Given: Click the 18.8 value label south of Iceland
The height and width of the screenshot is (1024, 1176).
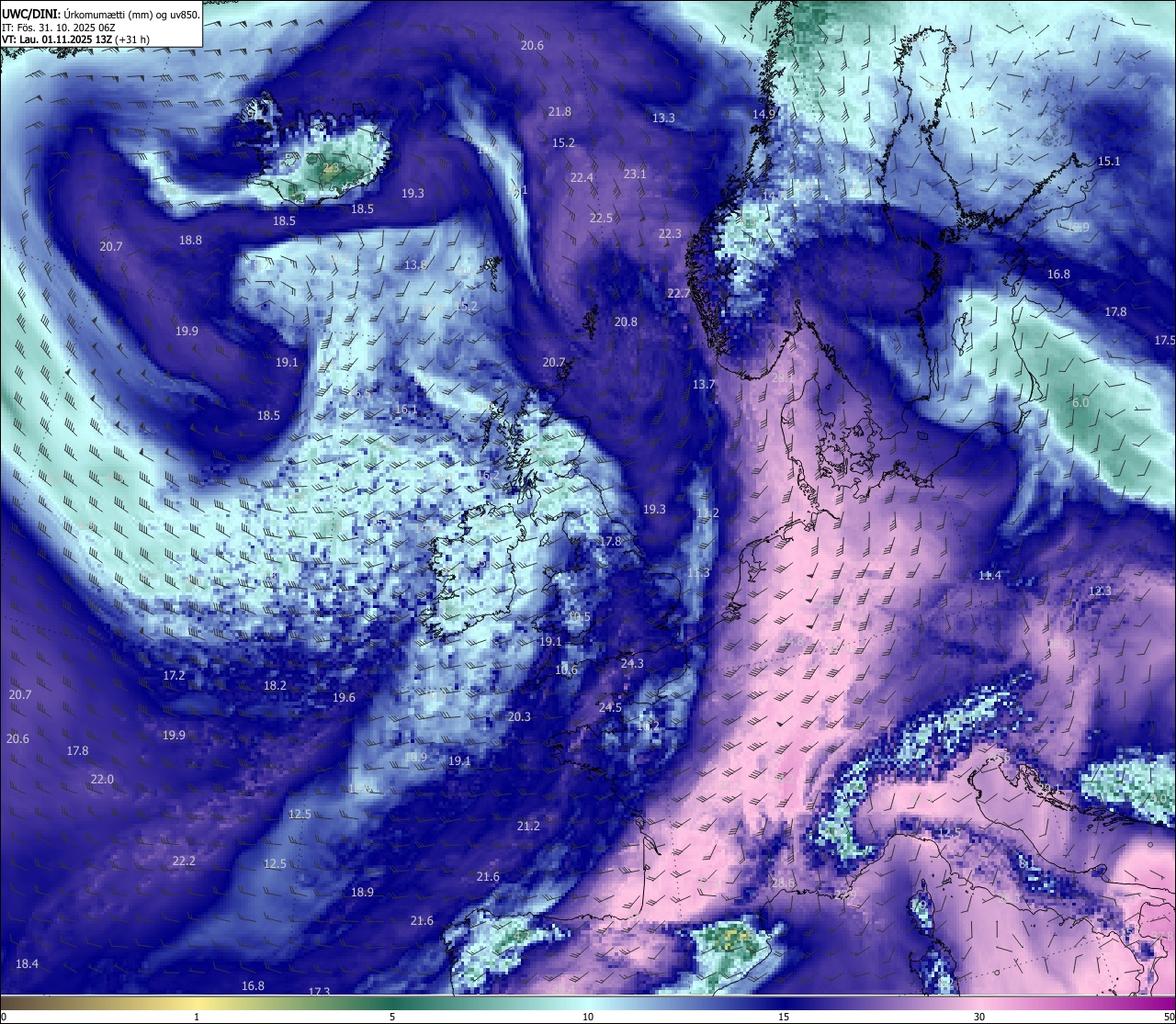Looking at the screenshot, I should pyautogui.click(x=190, y=241).
